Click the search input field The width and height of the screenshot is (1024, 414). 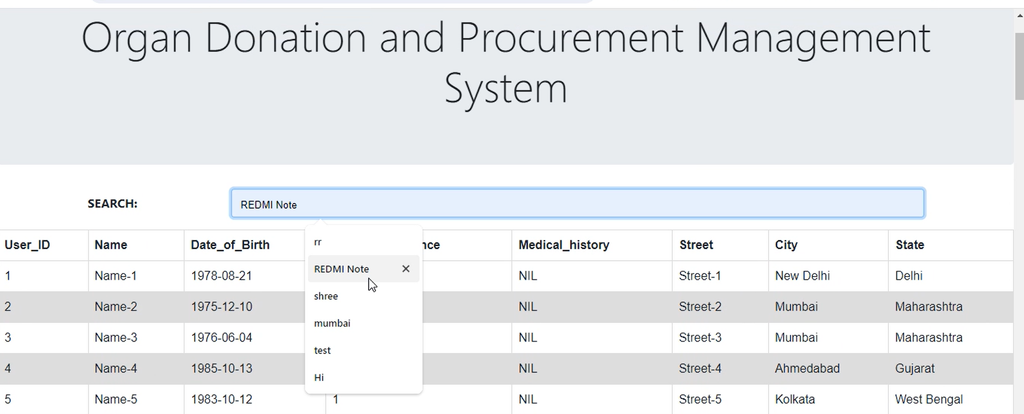577,204
